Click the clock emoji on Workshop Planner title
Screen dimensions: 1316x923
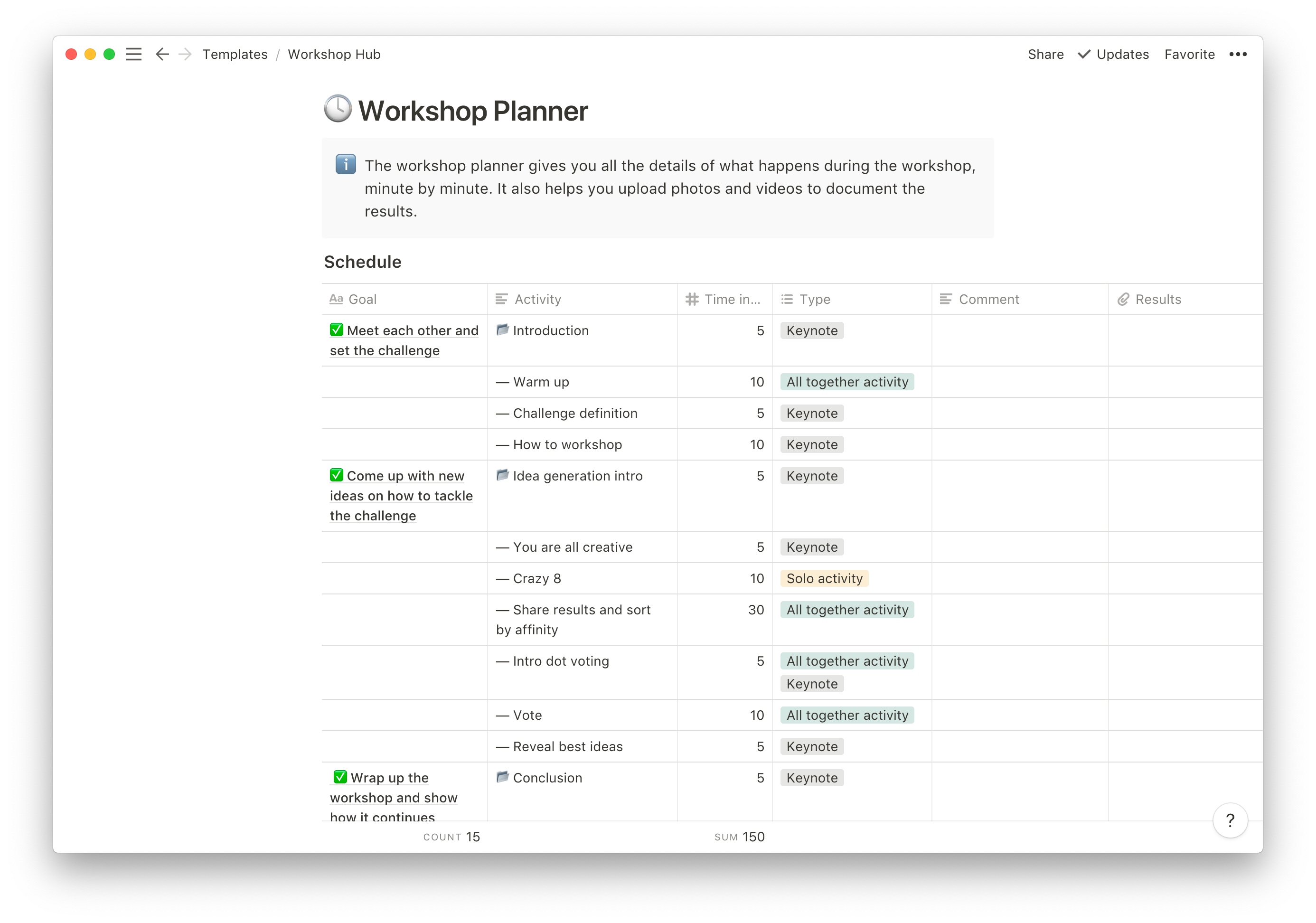pyautogui.click(x=338, y=108)
